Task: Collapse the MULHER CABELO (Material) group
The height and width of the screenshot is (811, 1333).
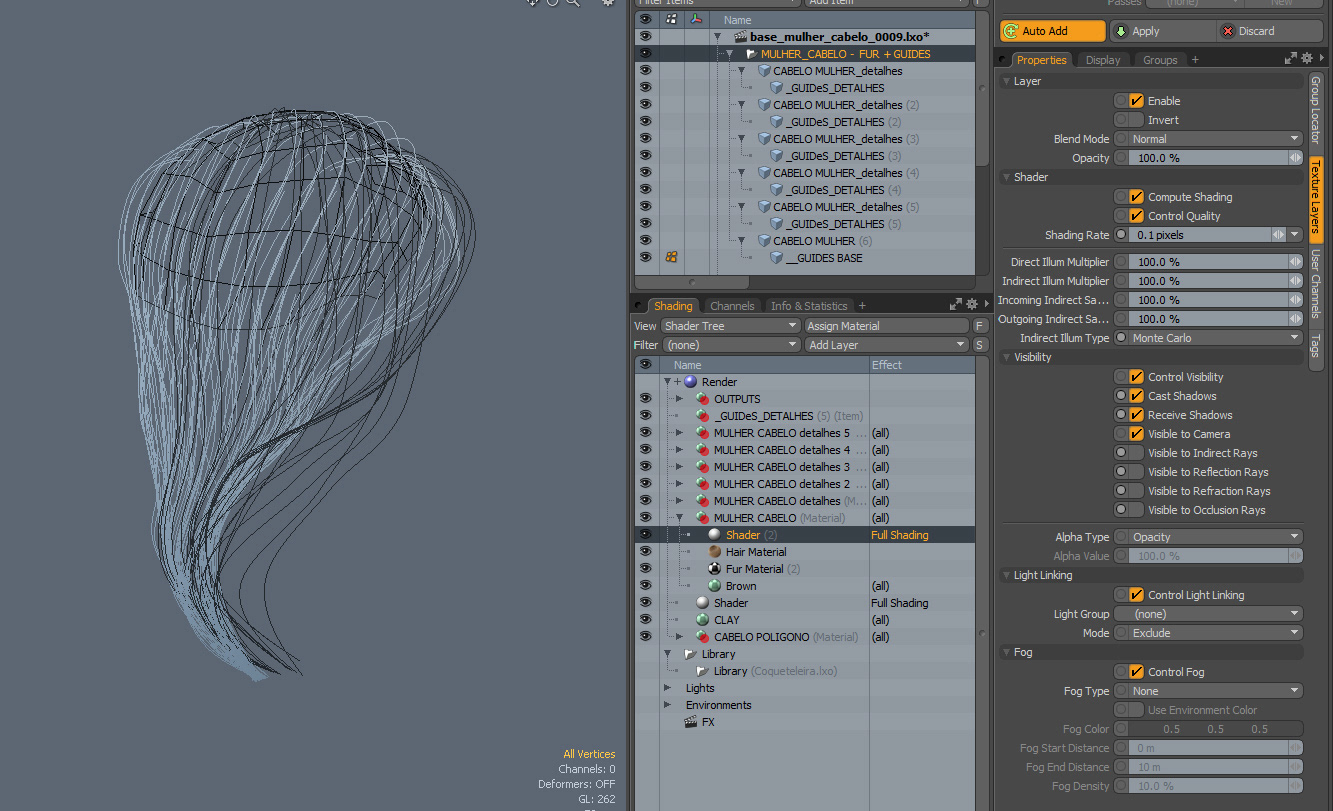Action: (x=679, y=518)
